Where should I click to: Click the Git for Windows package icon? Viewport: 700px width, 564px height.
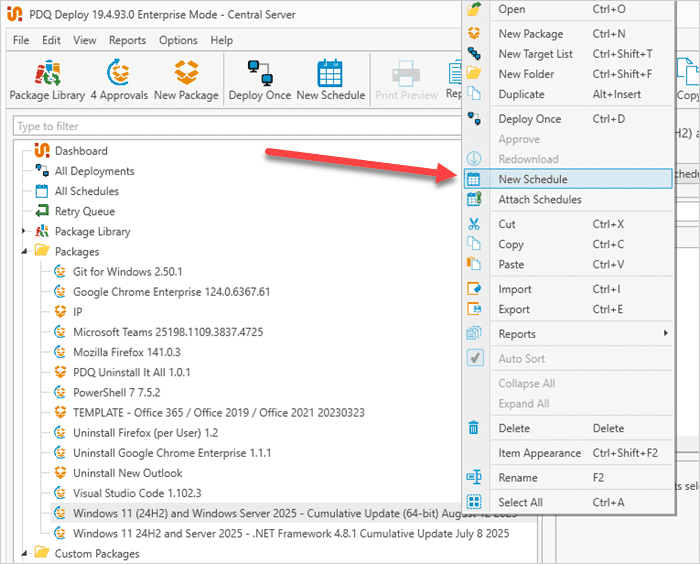pos(60,271)
